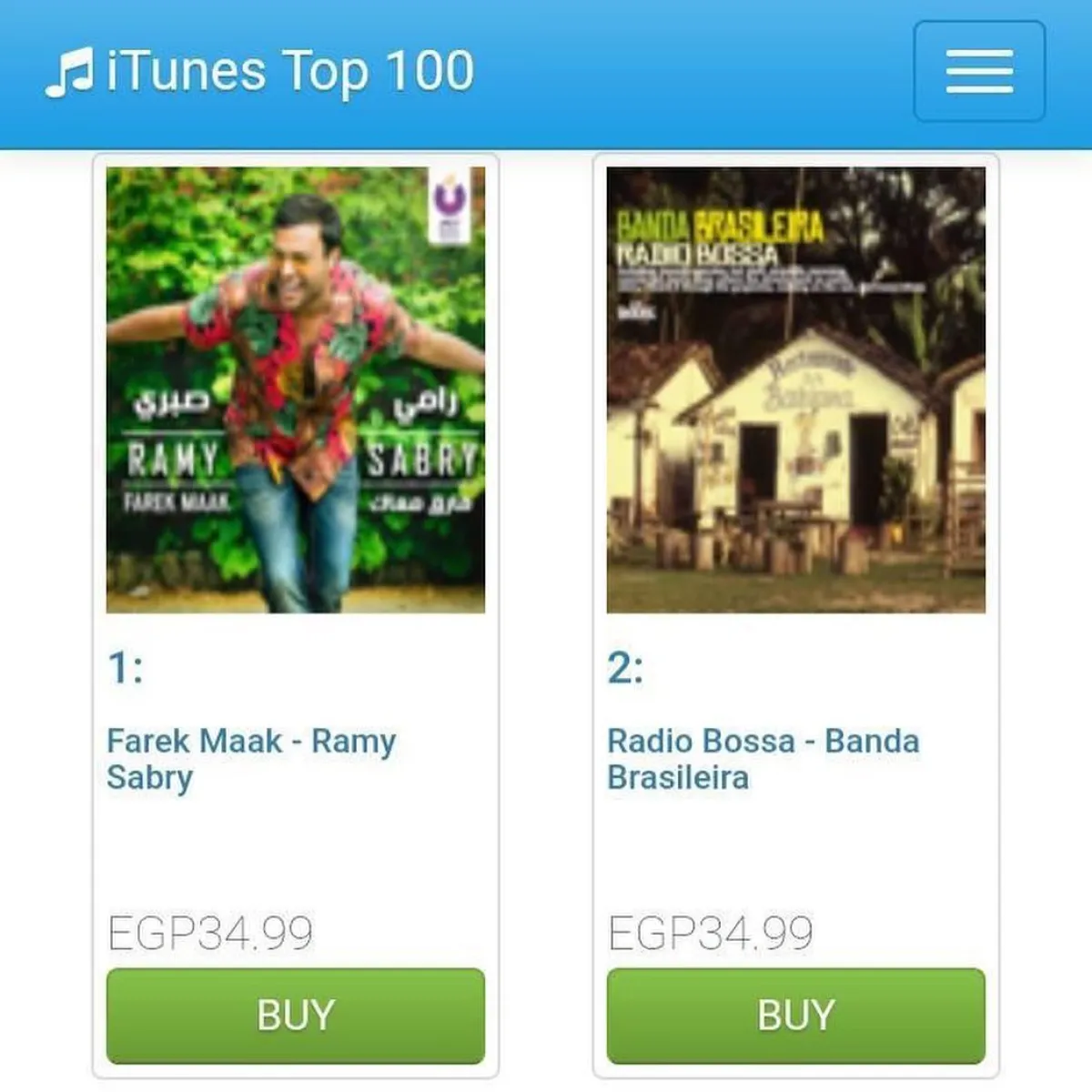Screen dimensions: 1092x1092
Task: Click the FAREK MAAK caption on the cover
Action: [177, 501]
